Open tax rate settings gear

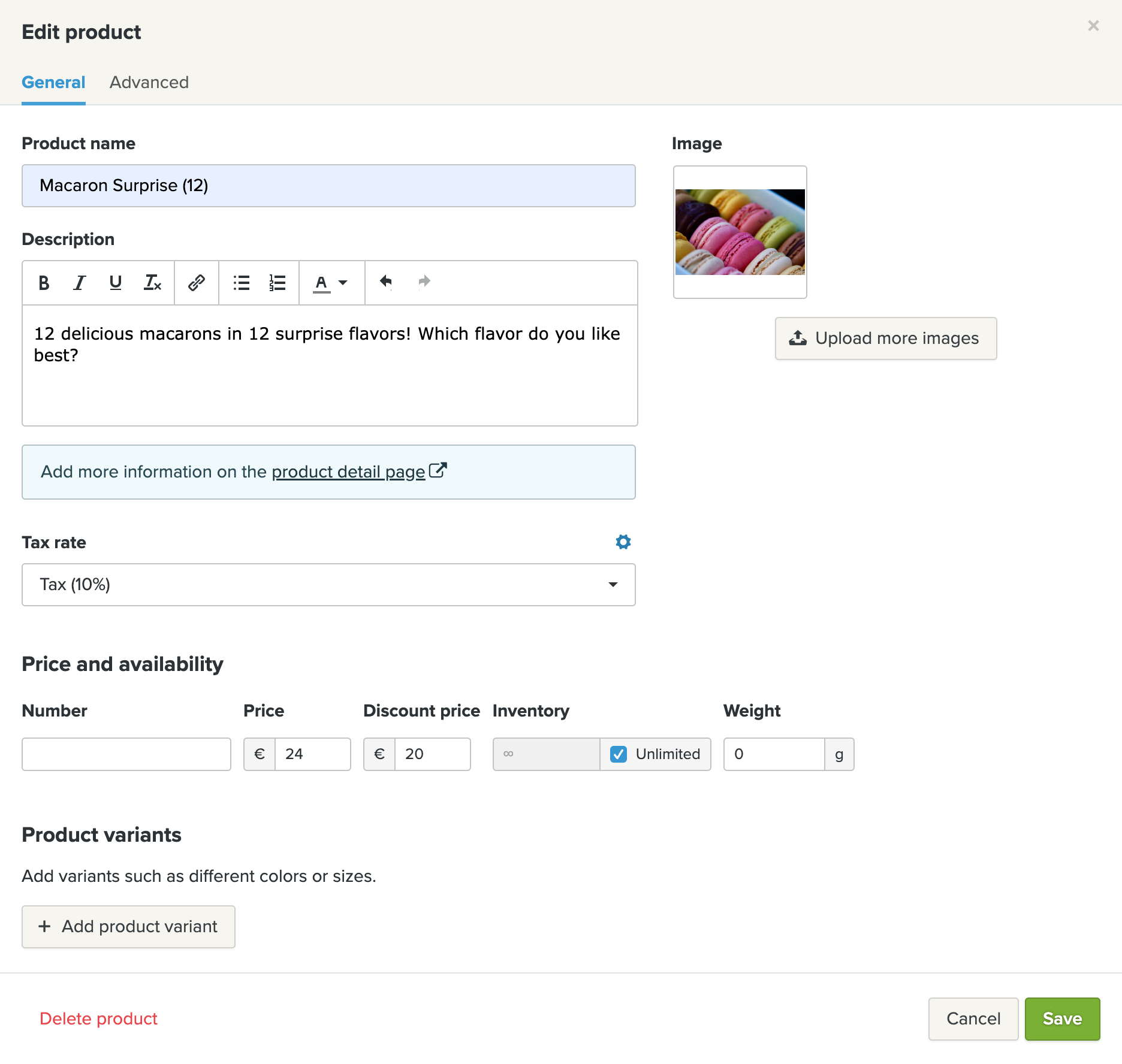coord(623,542)
